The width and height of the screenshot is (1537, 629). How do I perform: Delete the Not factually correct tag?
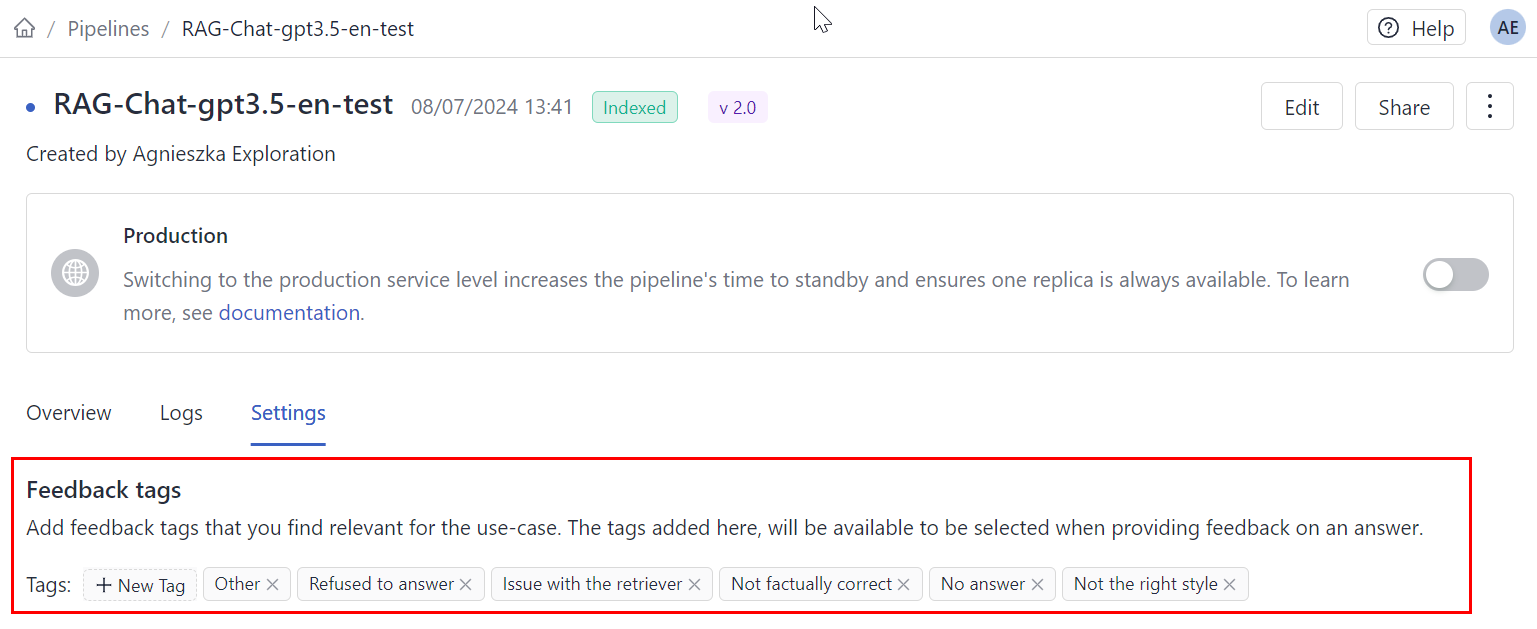pos(903,584)
